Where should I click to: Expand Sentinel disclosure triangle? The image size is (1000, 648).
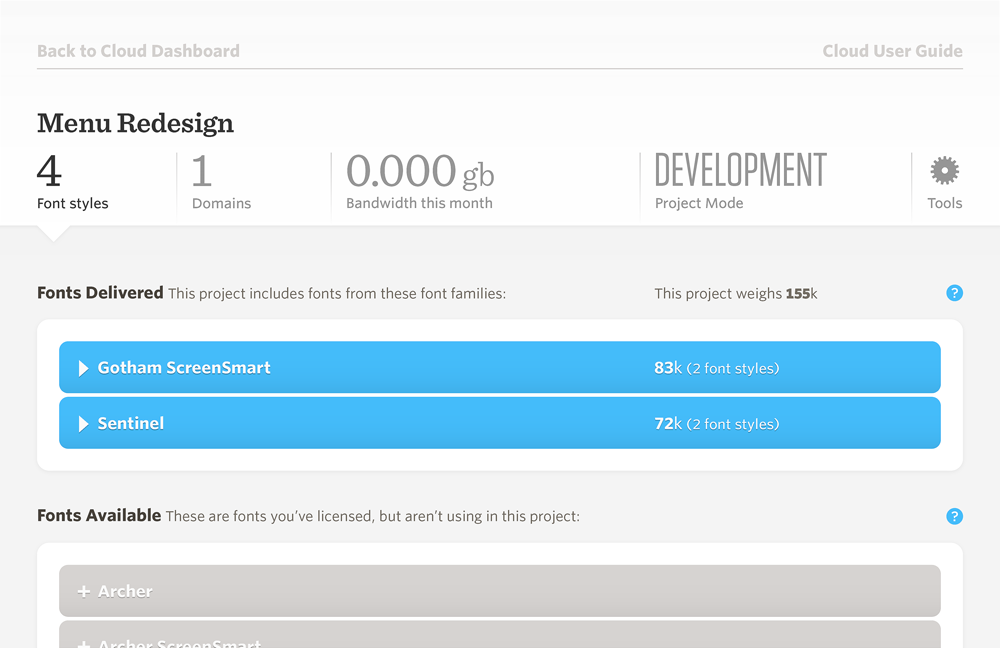[83, 424]
